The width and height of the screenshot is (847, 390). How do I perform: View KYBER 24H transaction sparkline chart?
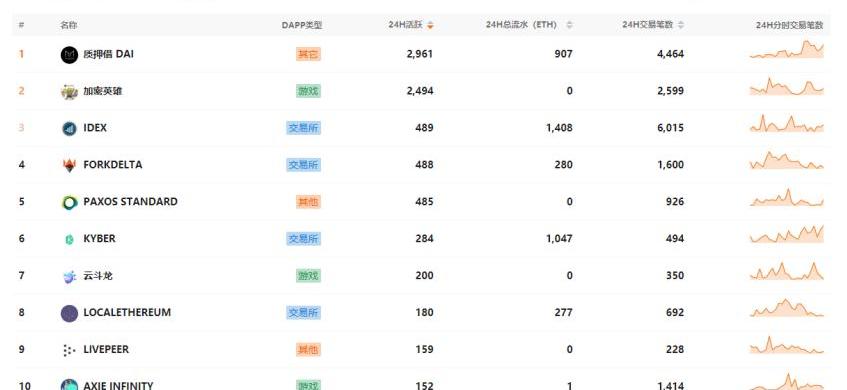(786, 234)
